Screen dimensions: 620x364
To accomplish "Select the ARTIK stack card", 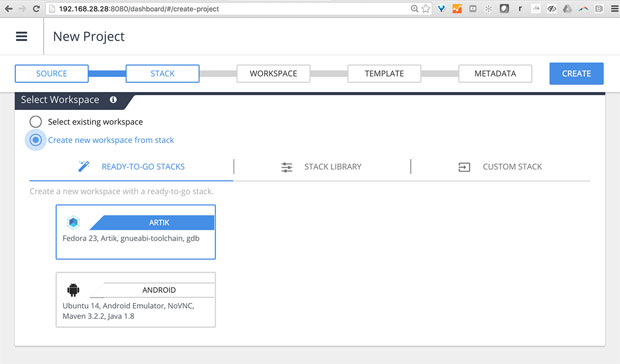I will [136, 232].
